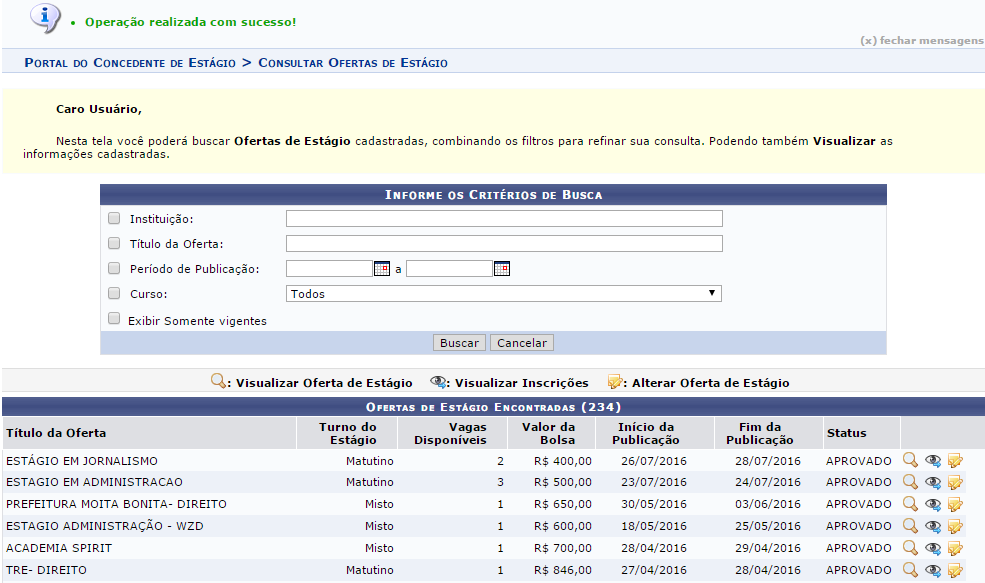View inscriptions for PREFEITURA MOITA BONITA- DIREITO
The image size is (985, 583).
[933, 504]
